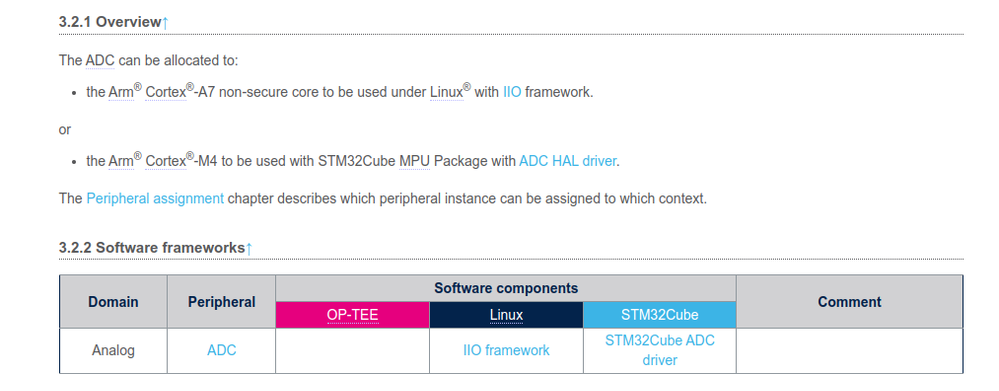Open the ADC link in Peripheral column
Image resolution: width=999 pixels, height=391 pixels.
point(222,350)
